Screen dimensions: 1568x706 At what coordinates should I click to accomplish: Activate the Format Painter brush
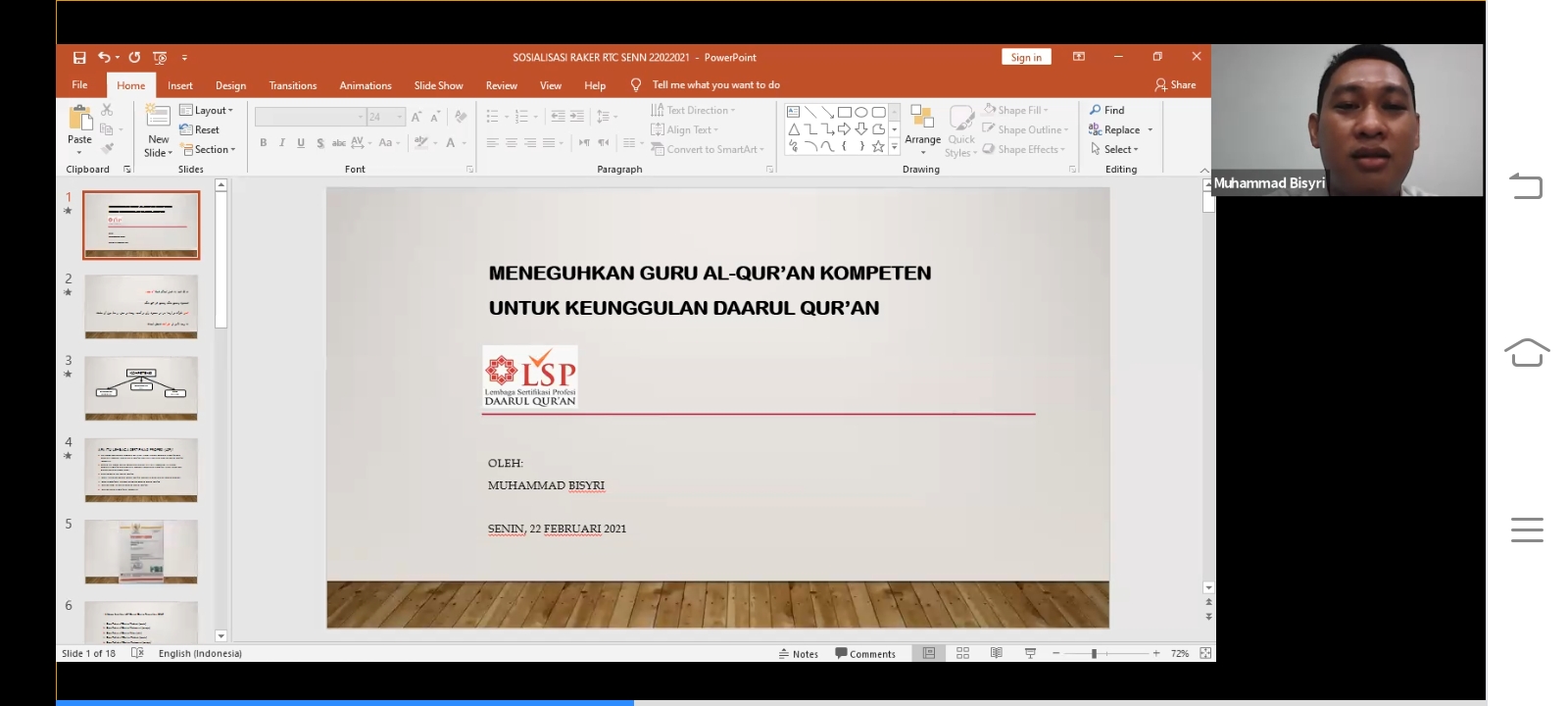tap(107, 149)
